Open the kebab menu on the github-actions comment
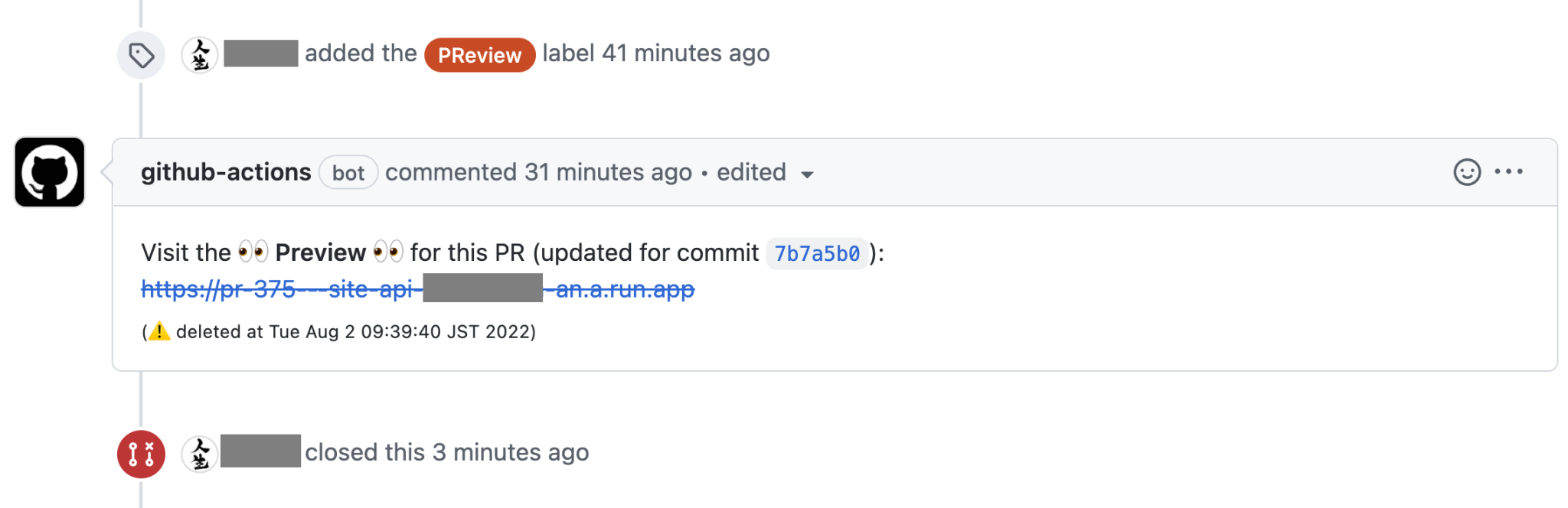 tap(1508, 172)
